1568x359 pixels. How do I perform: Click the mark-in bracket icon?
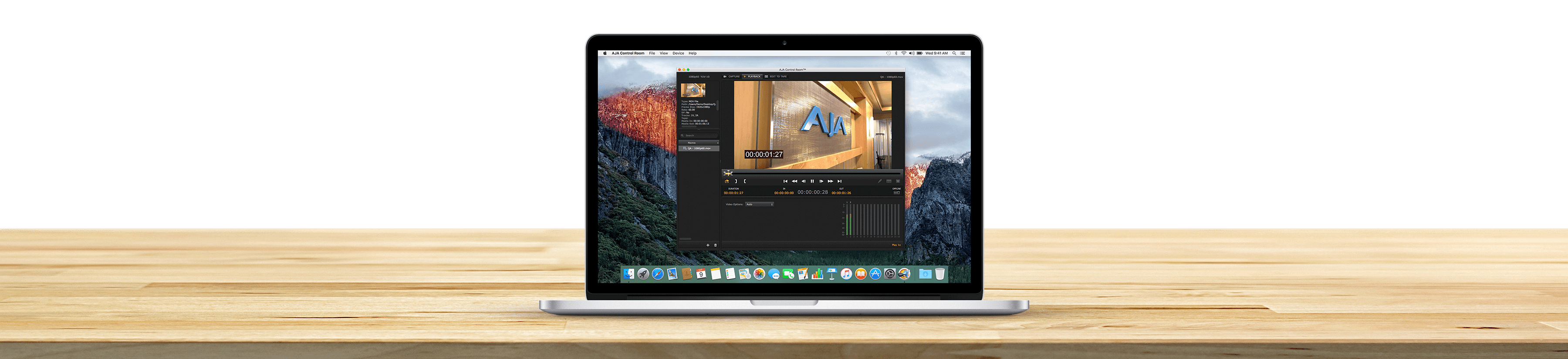[x=736, y=181]
